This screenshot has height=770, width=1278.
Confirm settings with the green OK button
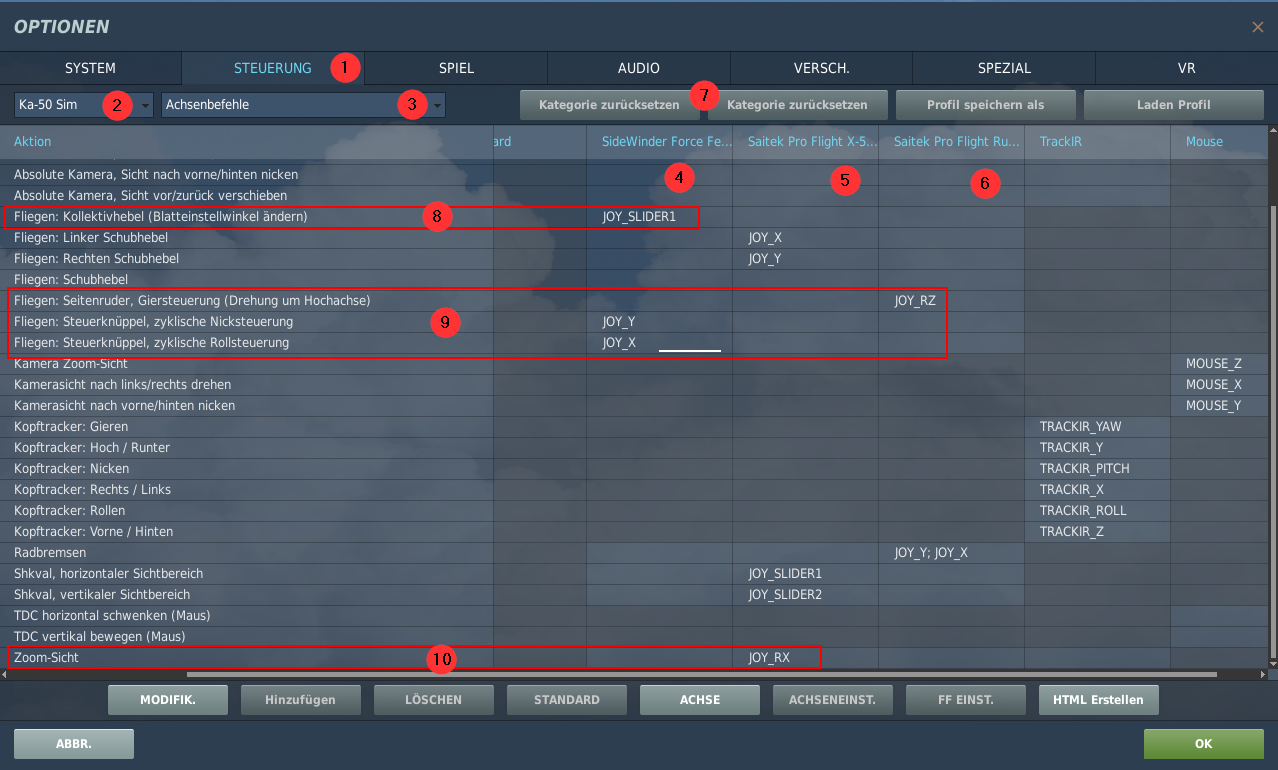[1203, 744]
